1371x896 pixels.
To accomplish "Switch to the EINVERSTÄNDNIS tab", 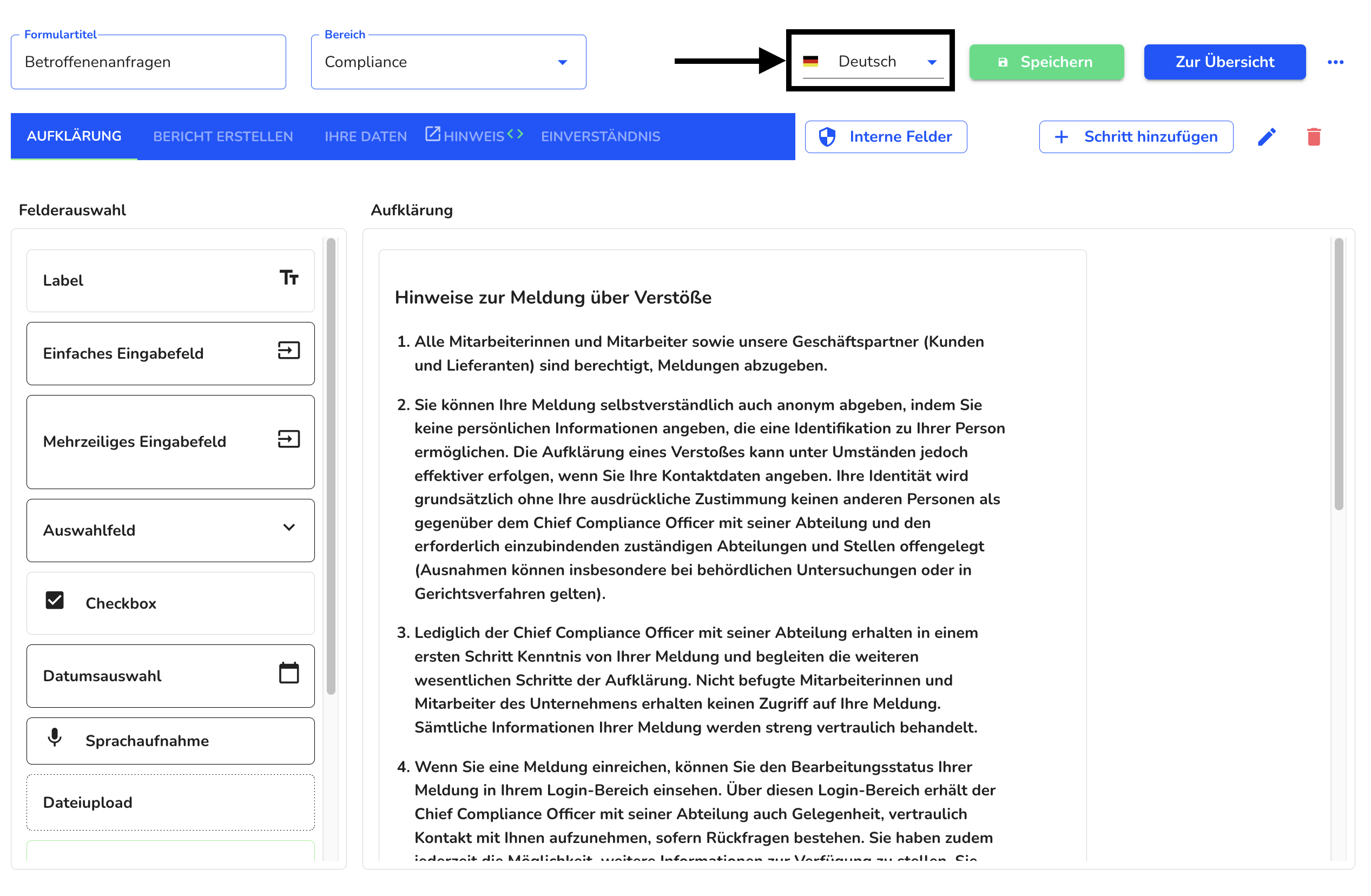I will [600, 136].
